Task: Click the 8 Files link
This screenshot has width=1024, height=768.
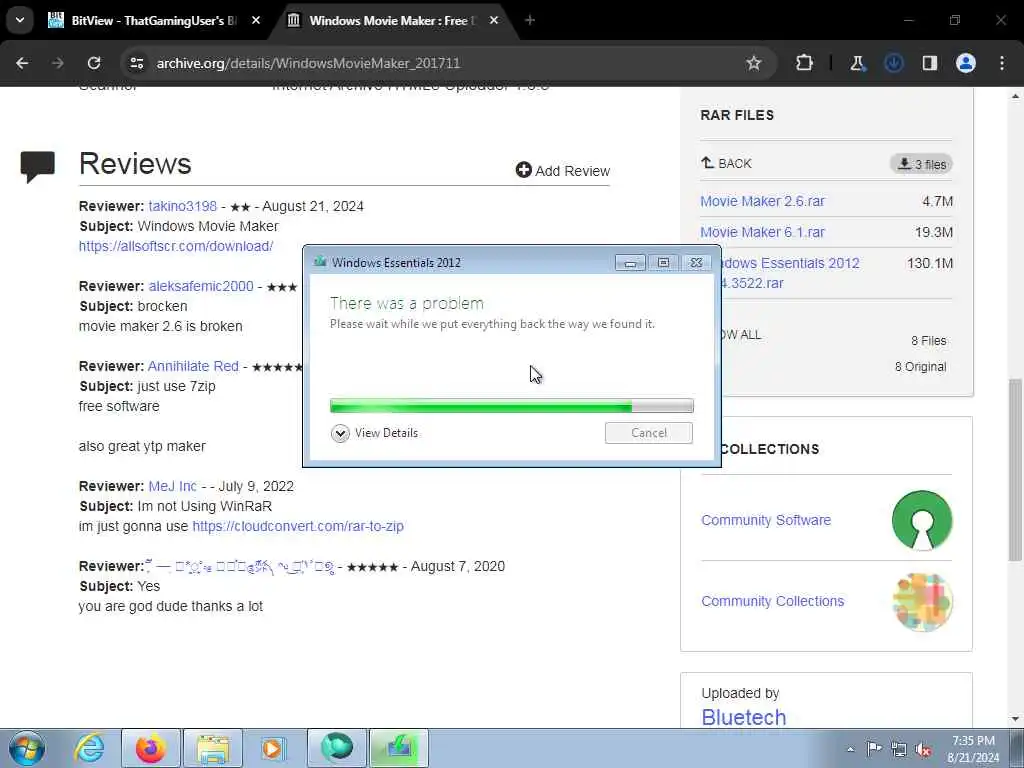Action: pyautogui.click(x=929, y=341)
